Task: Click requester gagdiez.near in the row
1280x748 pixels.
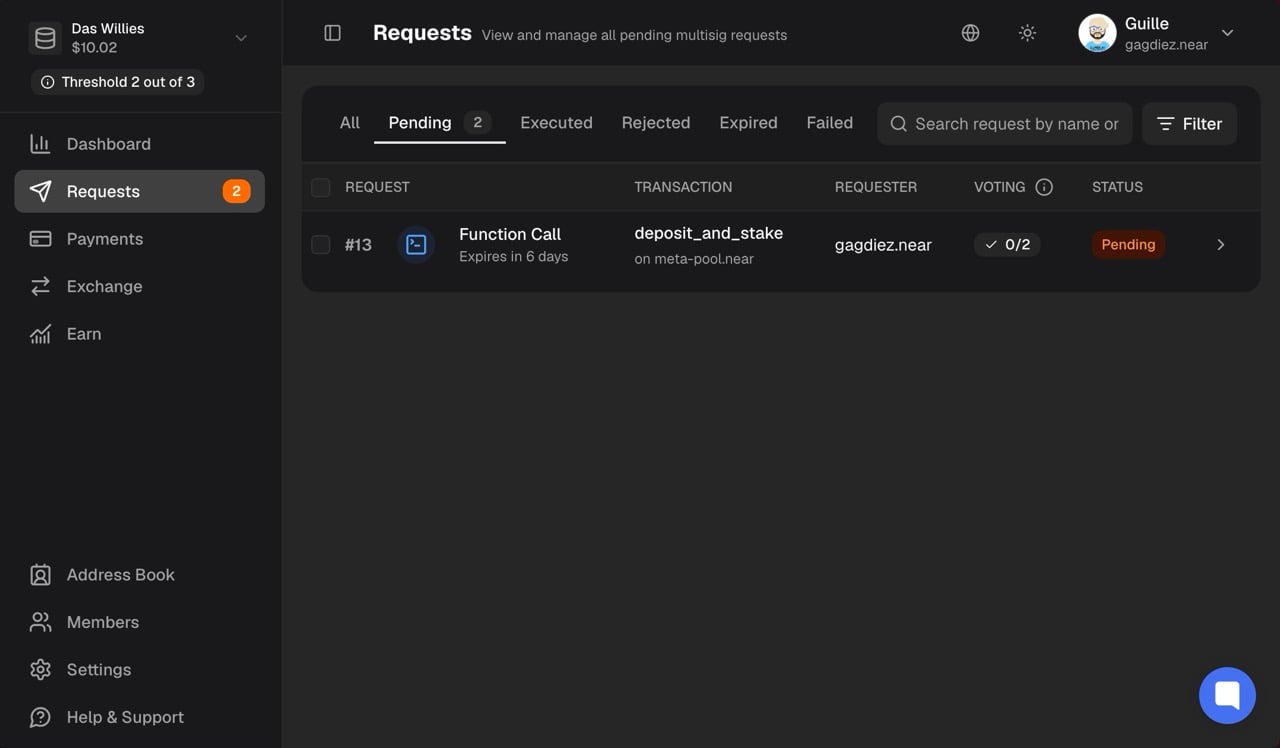Action: (883, 244)
